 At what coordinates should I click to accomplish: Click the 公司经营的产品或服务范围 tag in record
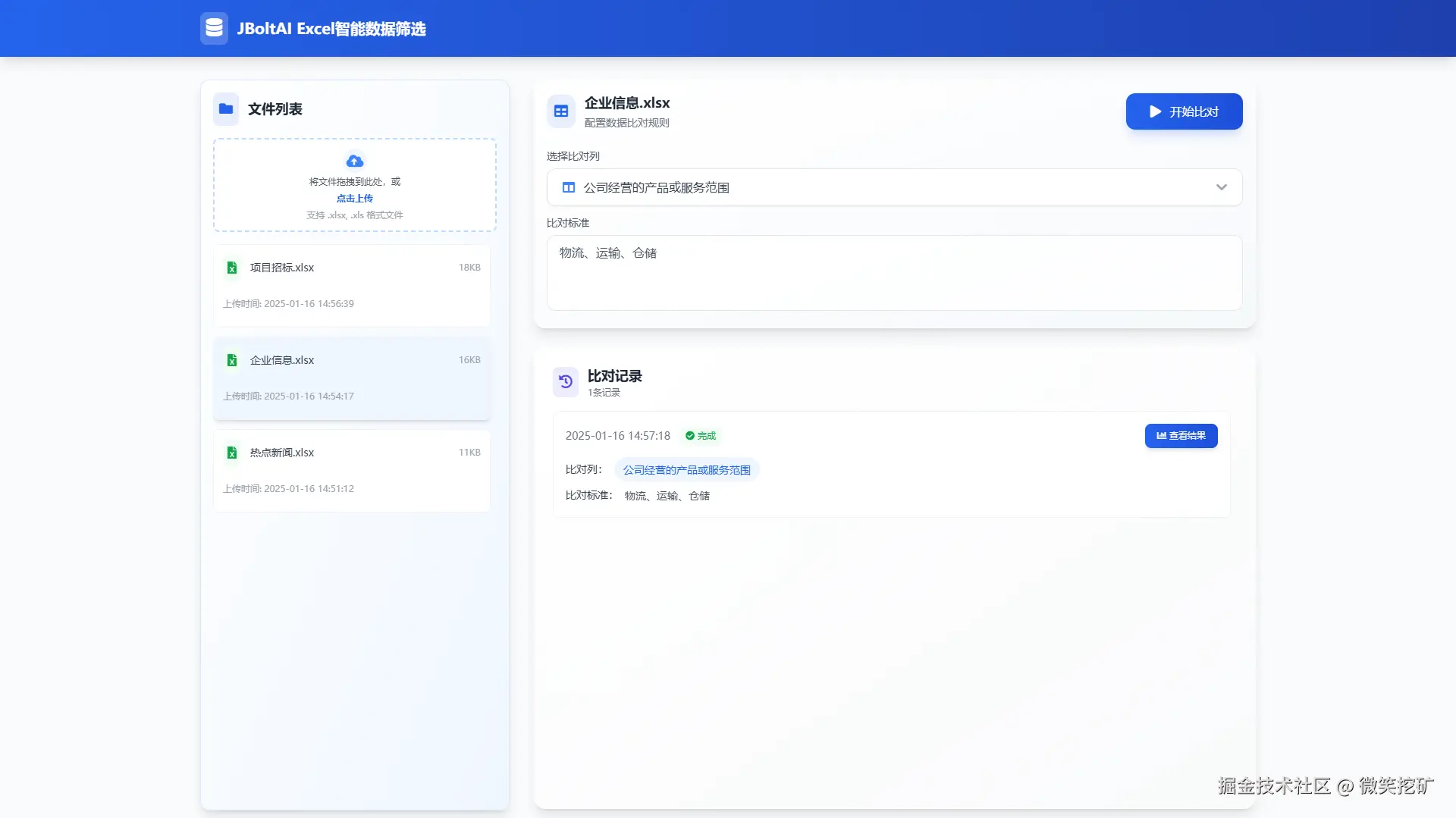coord(686,470)
